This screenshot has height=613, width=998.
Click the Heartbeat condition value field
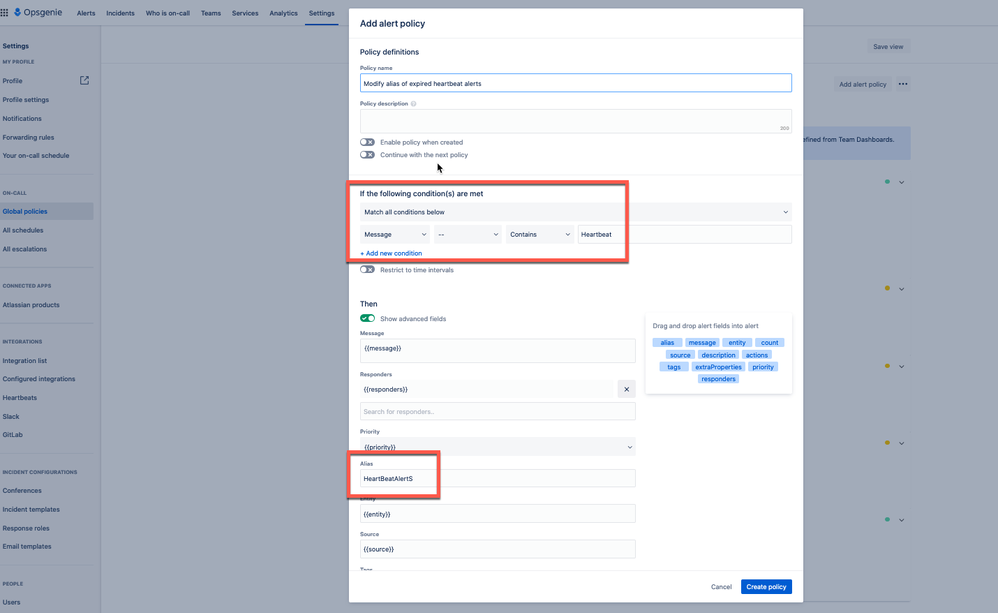tap(684, 234)
